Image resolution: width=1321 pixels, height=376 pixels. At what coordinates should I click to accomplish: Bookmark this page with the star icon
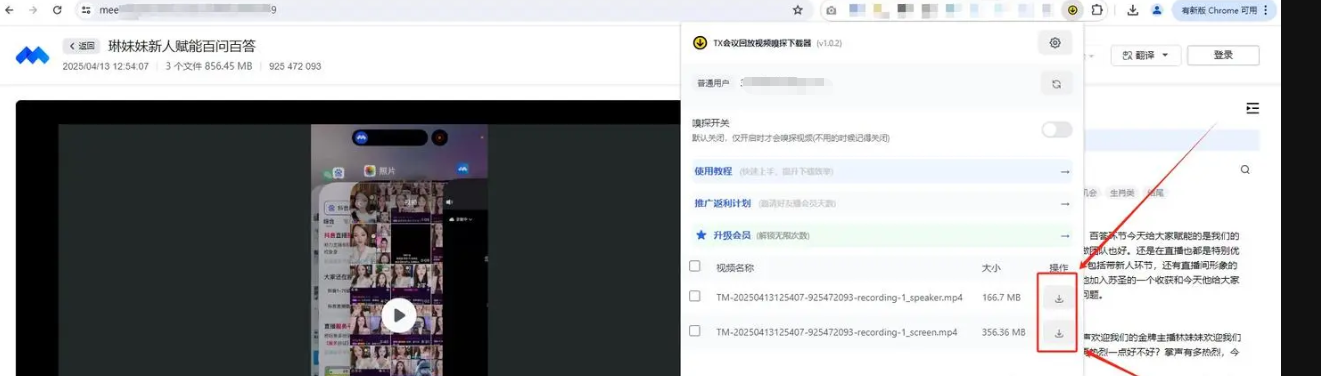pyautogui.click(x=797, y=10)
